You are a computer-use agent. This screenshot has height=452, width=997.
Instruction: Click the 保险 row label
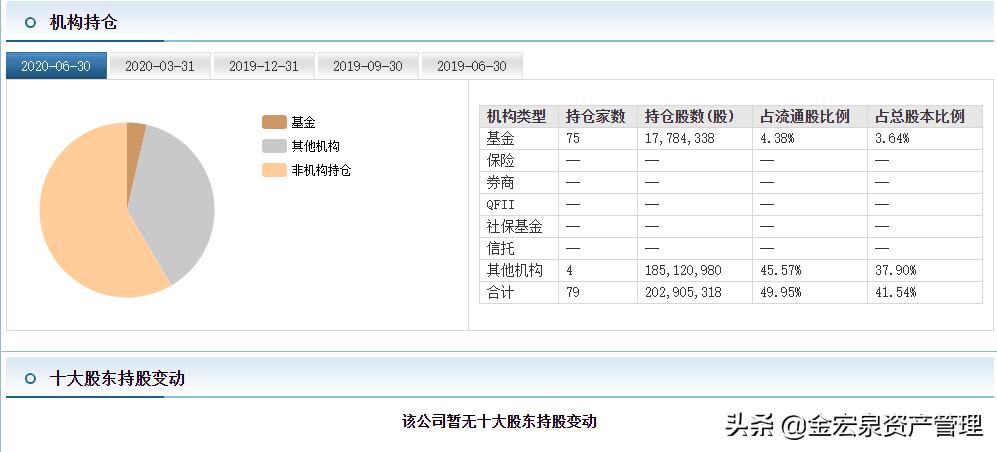point(500,161)
